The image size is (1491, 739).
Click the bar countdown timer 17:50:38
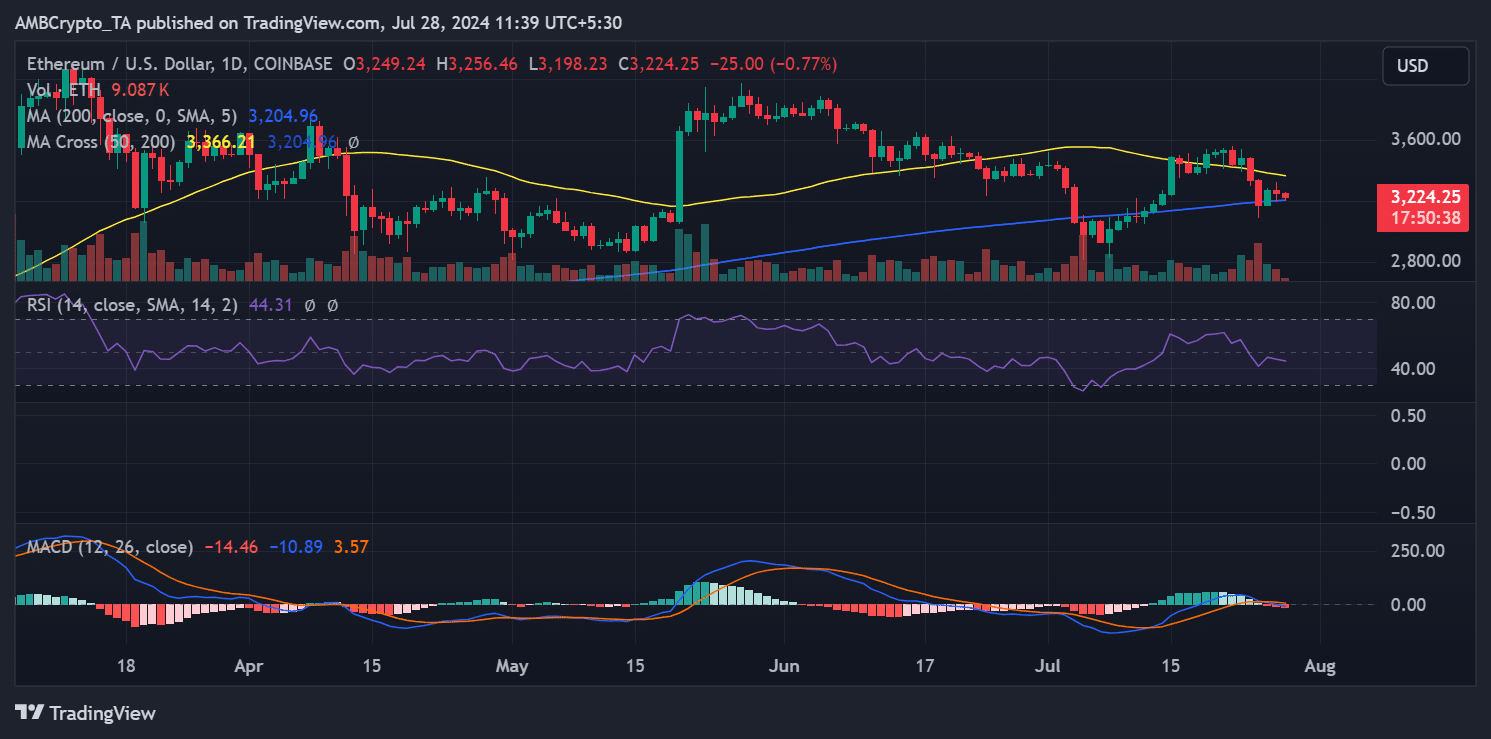(x=1426, y=218)
